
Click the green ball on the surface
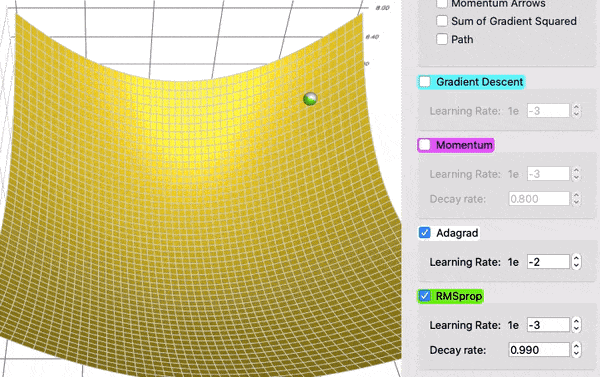click(x=310, y=99)
